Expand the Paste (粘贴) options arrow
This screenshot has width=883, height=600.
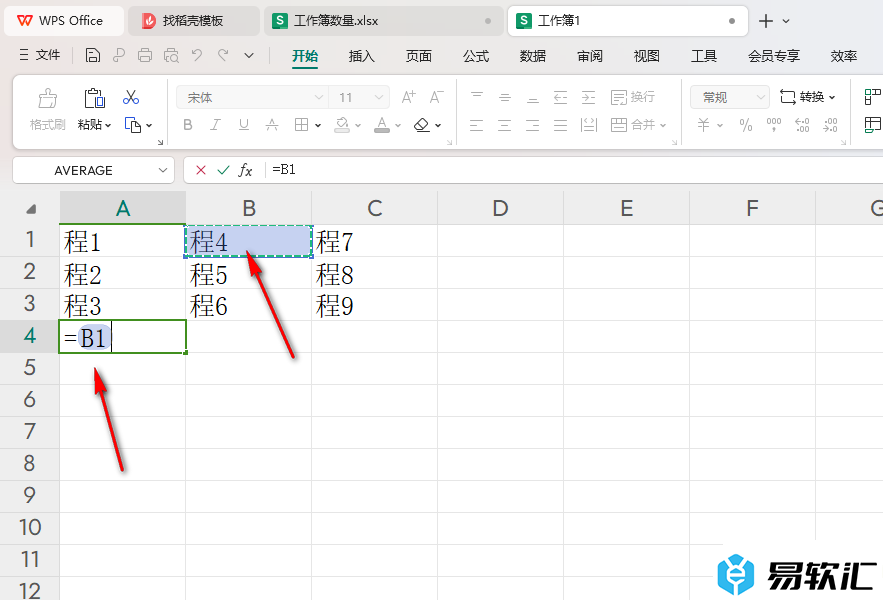click(108, 125)
